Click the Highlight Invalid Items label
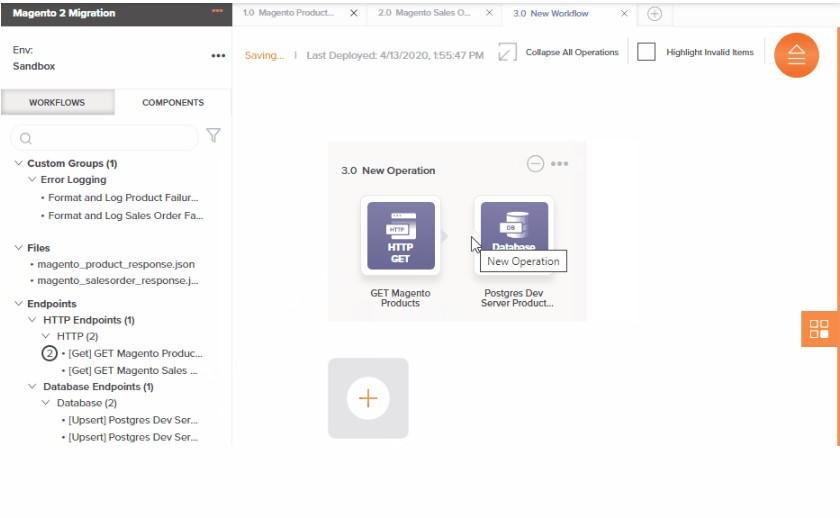The width and height of the screenshot is (840, 518). click(x=710, y=52)
